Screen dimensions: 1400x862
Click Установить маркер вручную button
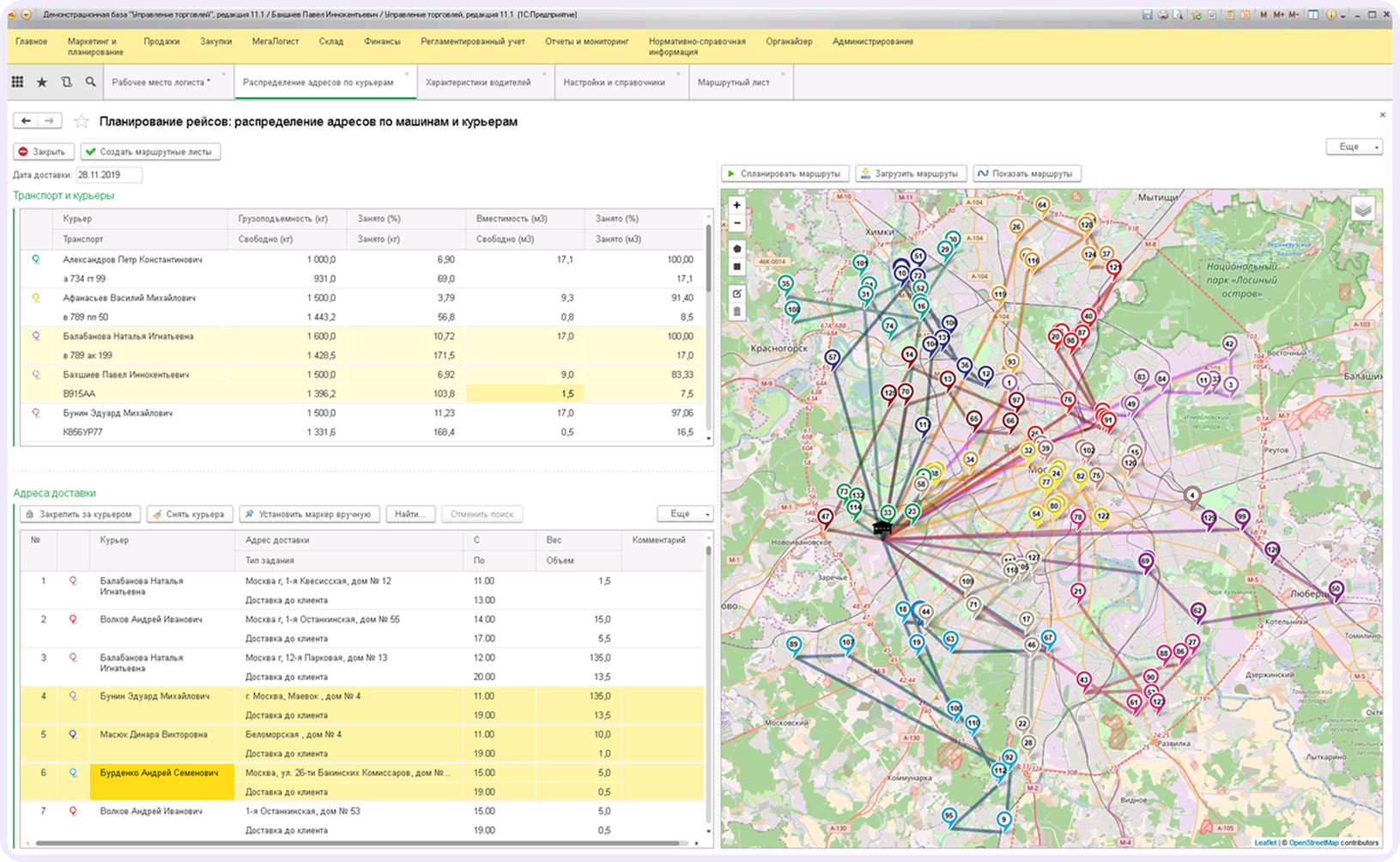coord(309,514)
